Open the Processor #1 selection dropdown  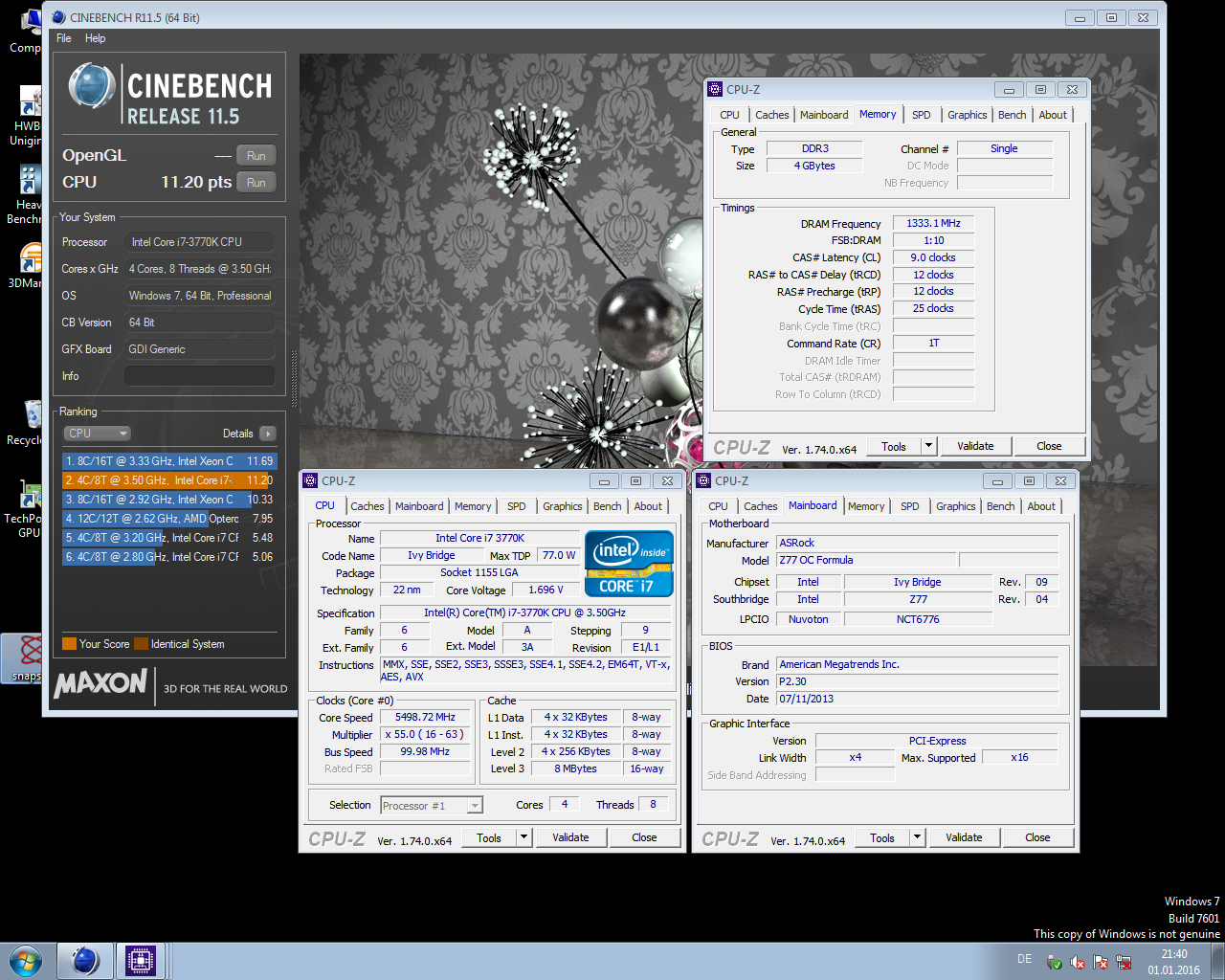click(x=432, y=806)
